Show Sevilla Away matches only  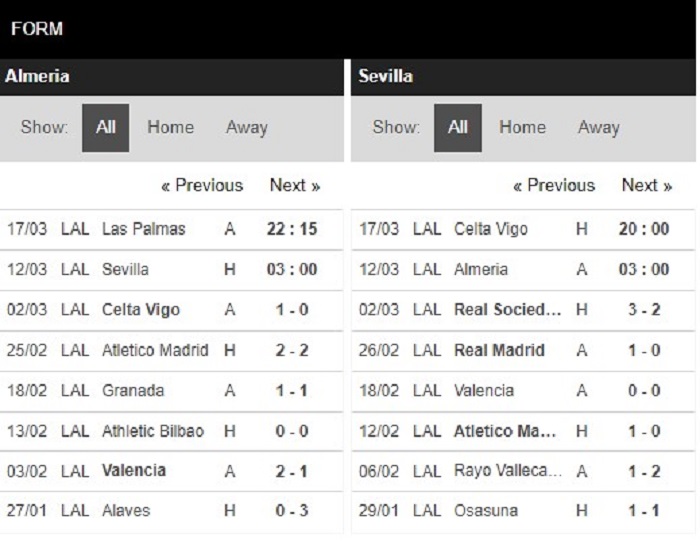click(599, 128)
